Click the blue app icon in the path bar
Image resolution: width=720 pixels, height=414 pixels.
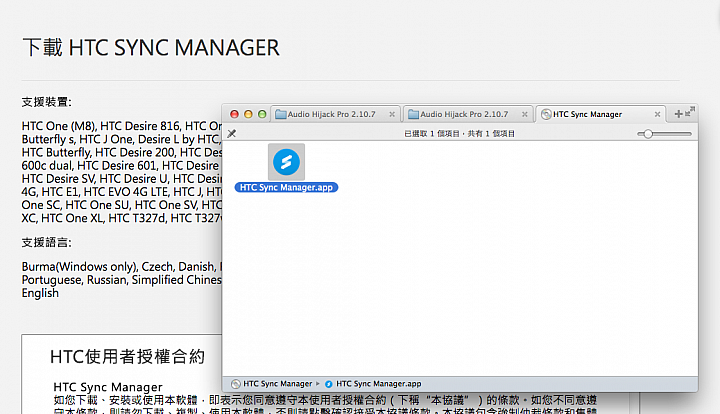328,384
